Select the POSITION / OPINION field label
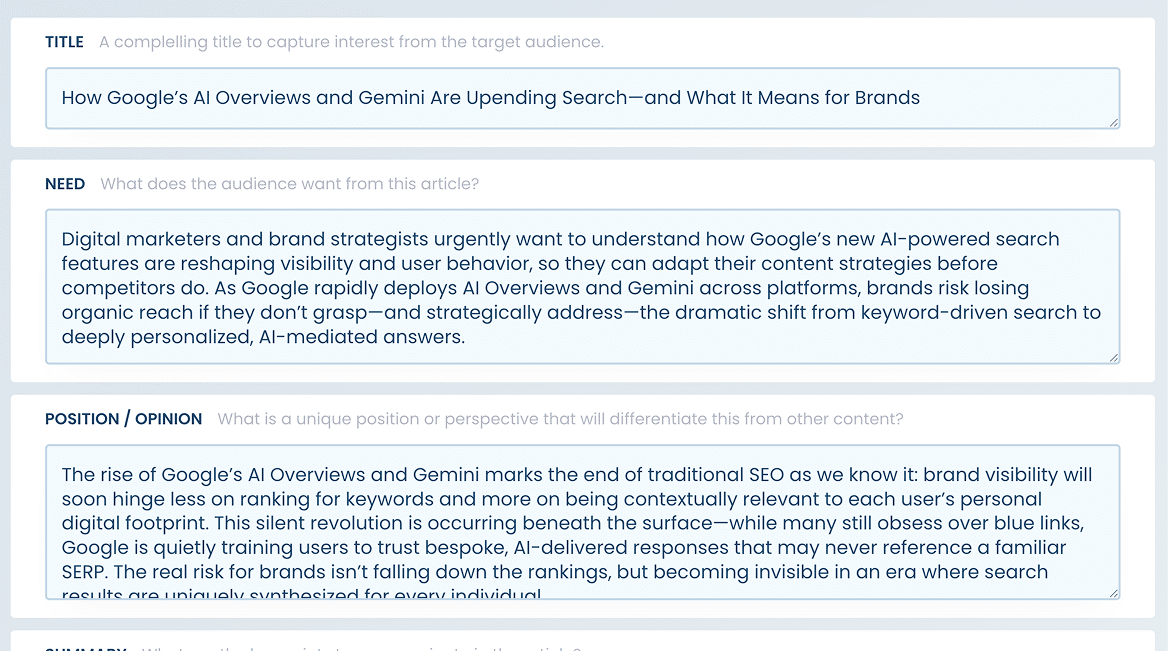Viewport: 1168px width, 651px height. point(123,418)
